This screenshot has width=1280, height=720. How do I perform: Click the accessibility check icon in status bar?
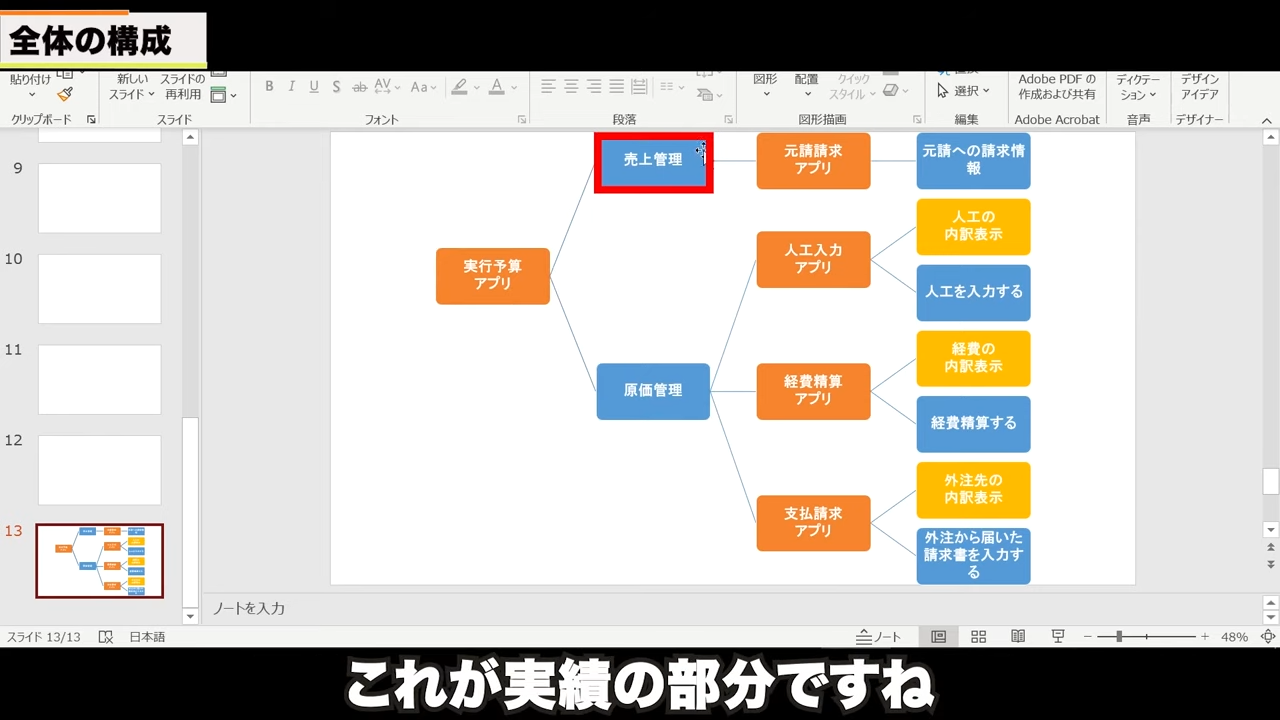coord(105,637)
